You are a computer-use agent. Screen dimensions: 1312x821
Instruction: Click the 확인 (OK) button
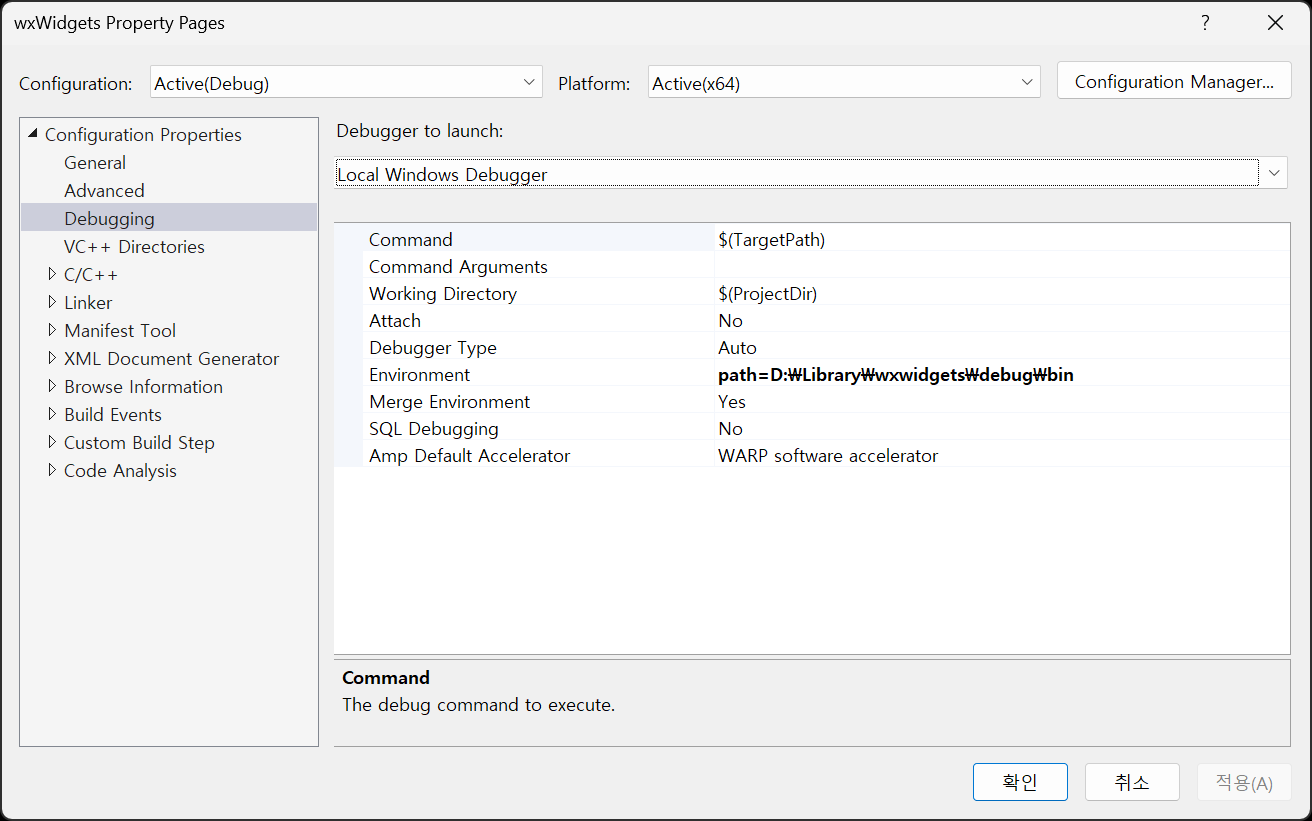coord(1020,782)
